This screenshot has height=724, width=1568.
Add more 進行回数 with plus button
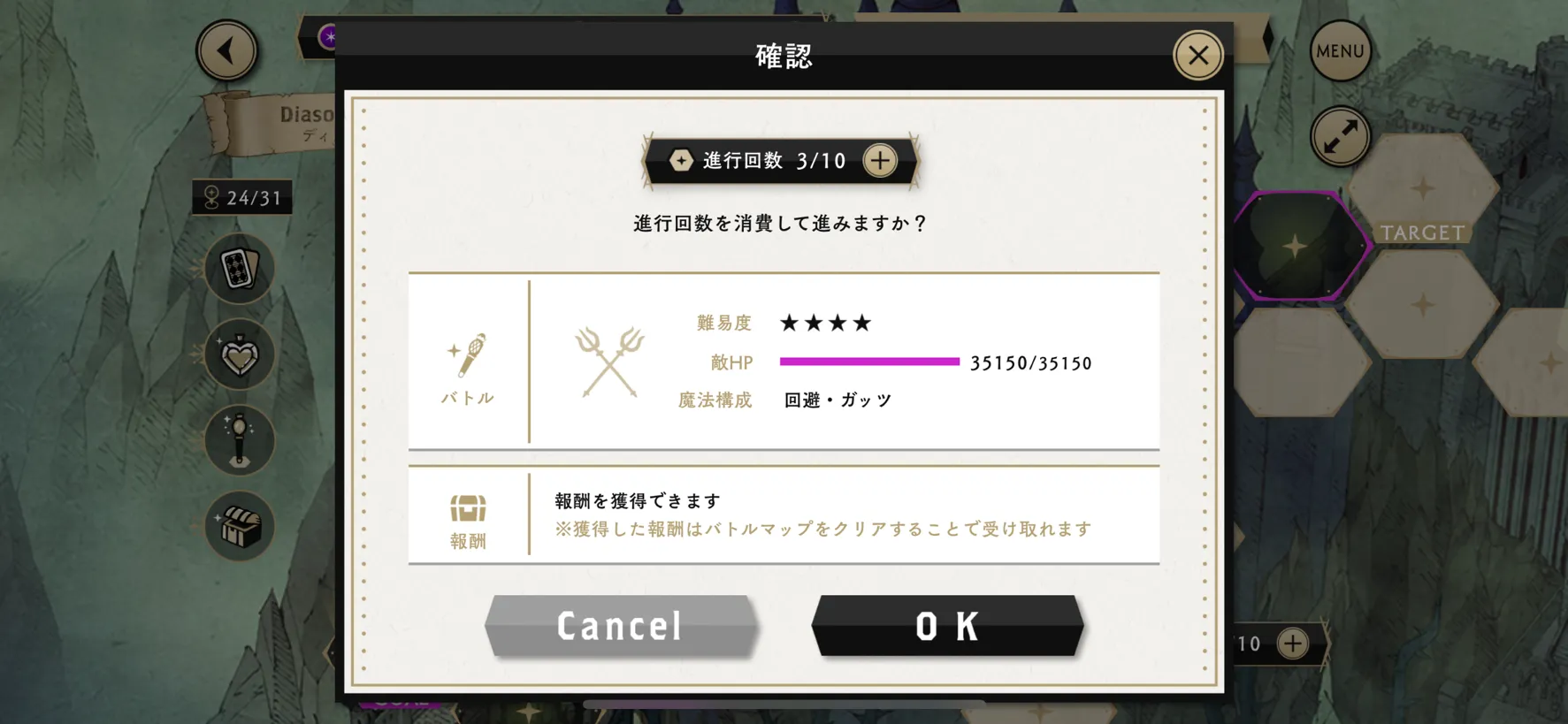point(879,161)
